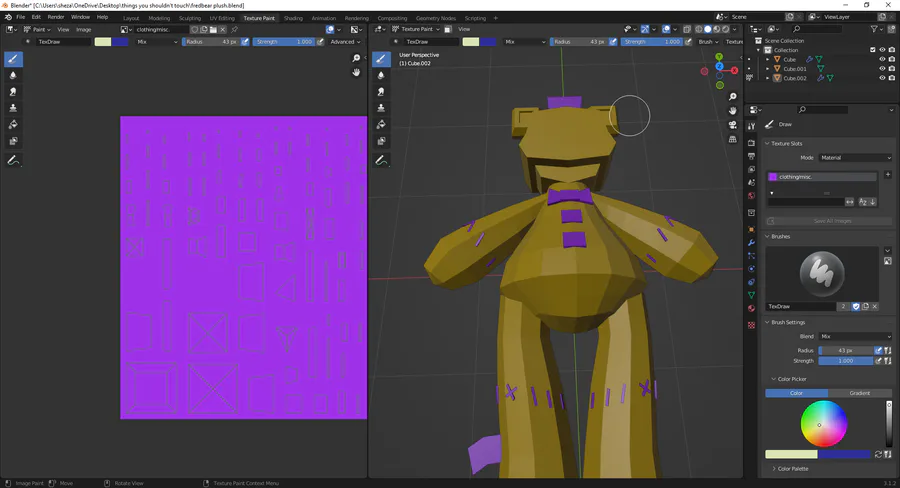The width and height of the screenshot is (900, 488).
Task: Adjust the Strength slider in Brush Settings
Action: pyautogui.click(x=845, y=361)
